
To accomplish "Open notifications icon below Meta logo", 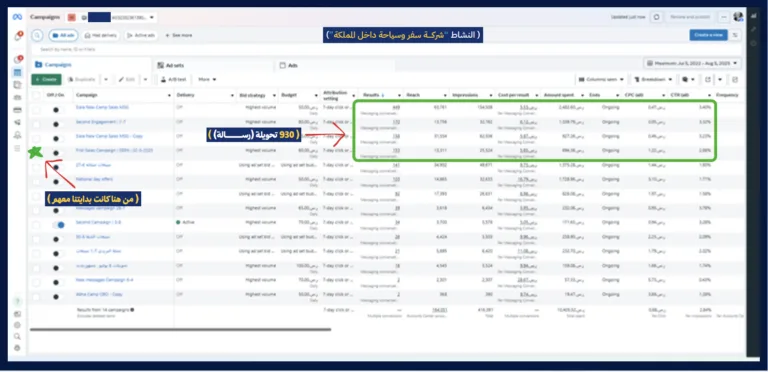I will (18, 37).
